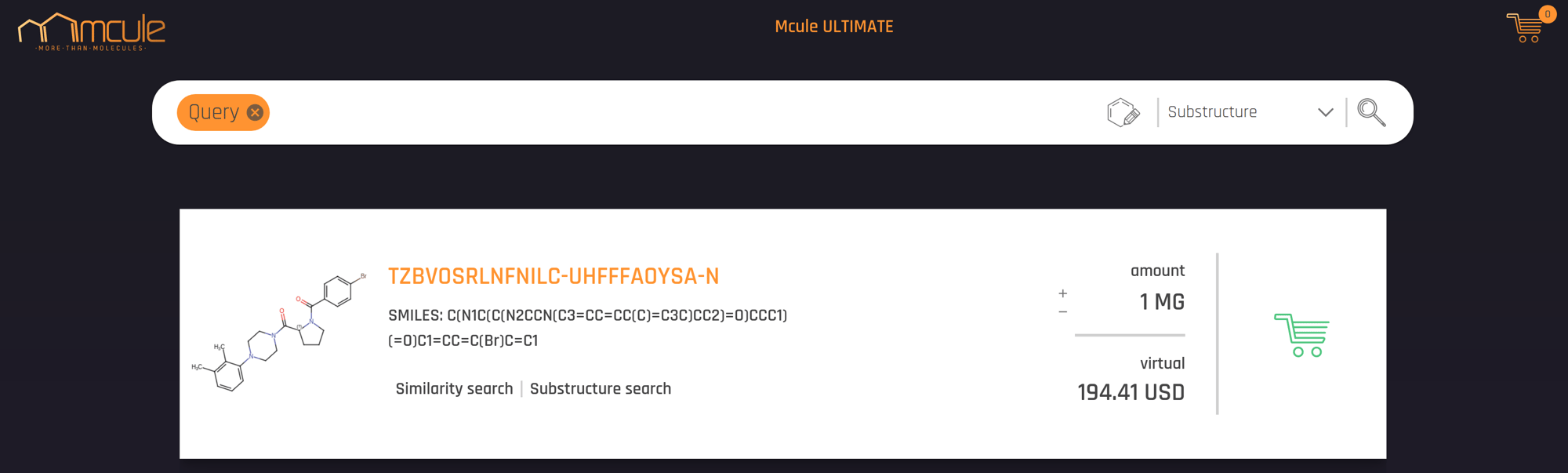Screen dimensions: 1568x473
Task: Expand the search mode selector chevron
Action: [x=1325, y=113]
